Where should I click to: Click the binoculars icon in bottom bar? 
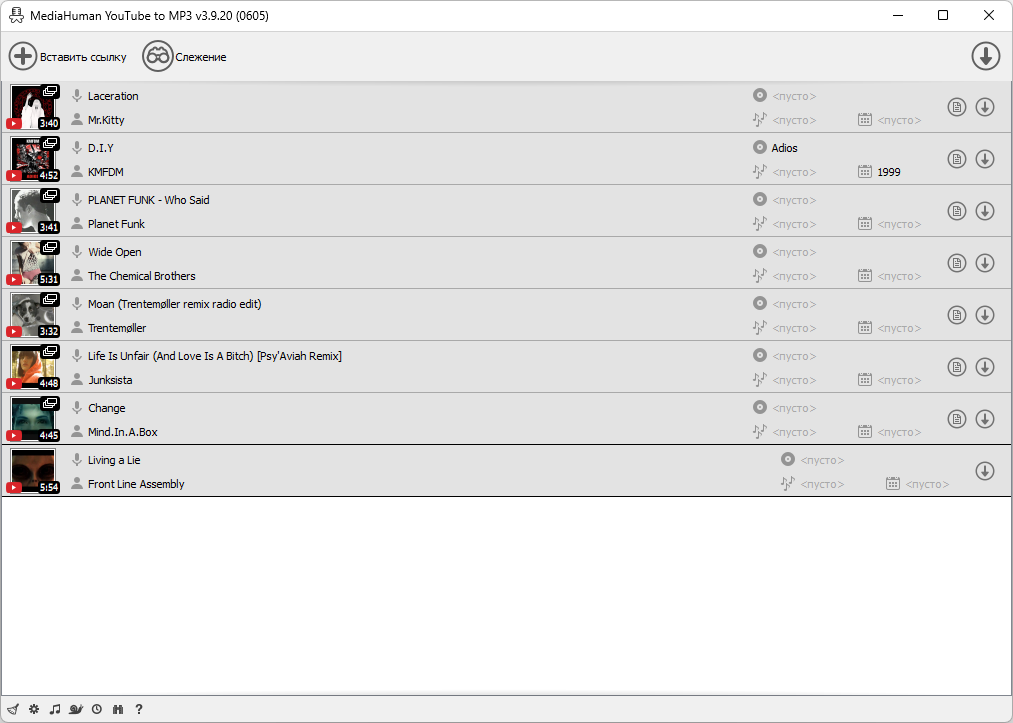pos(118,709)
